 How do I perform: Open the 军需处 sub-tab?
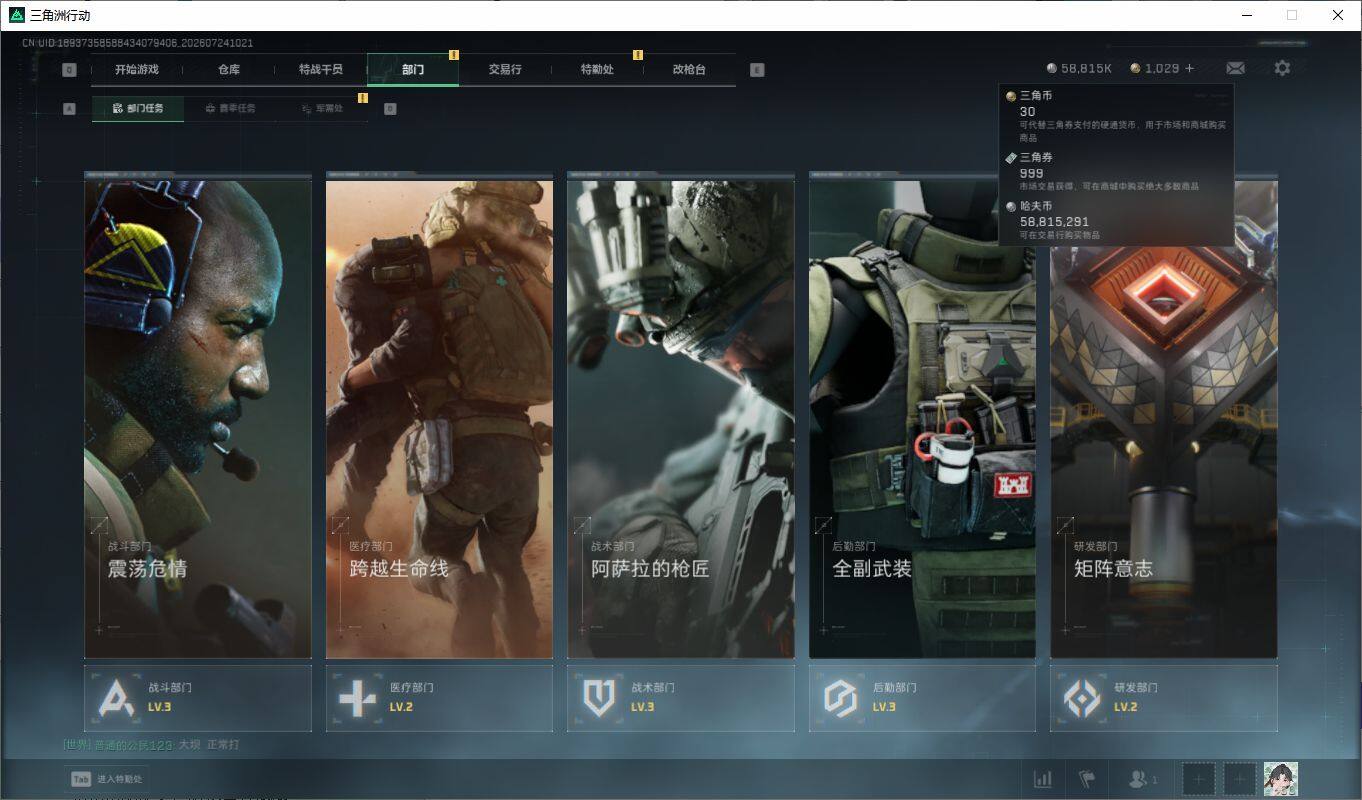pos(322,108)
